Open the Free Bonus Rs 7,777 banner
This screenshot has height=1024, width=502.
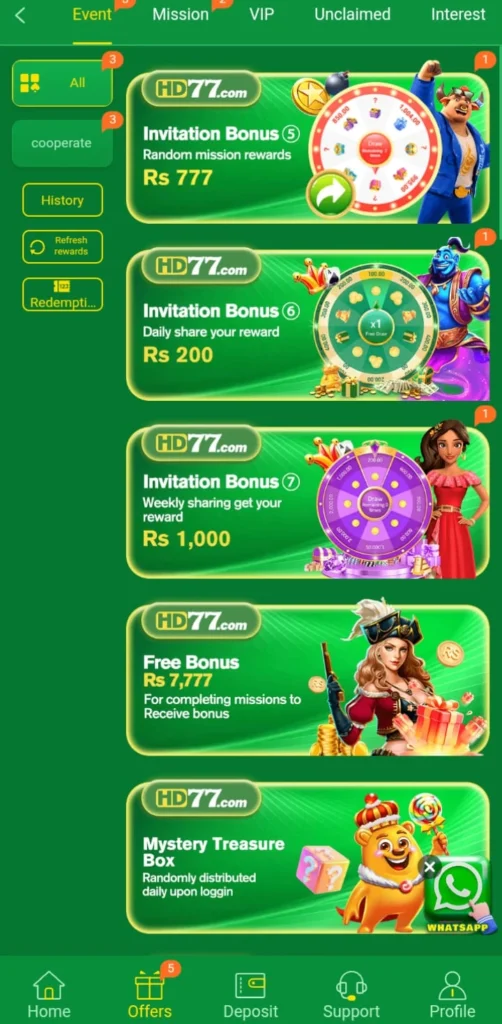tap(307, 680)
